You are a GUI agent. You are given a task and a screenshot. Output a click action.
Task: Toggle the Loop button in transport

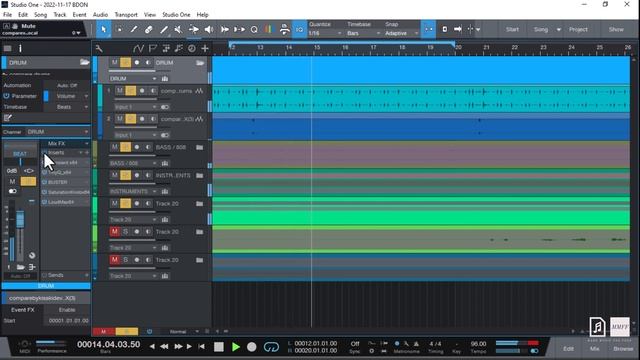click(271, 347)
